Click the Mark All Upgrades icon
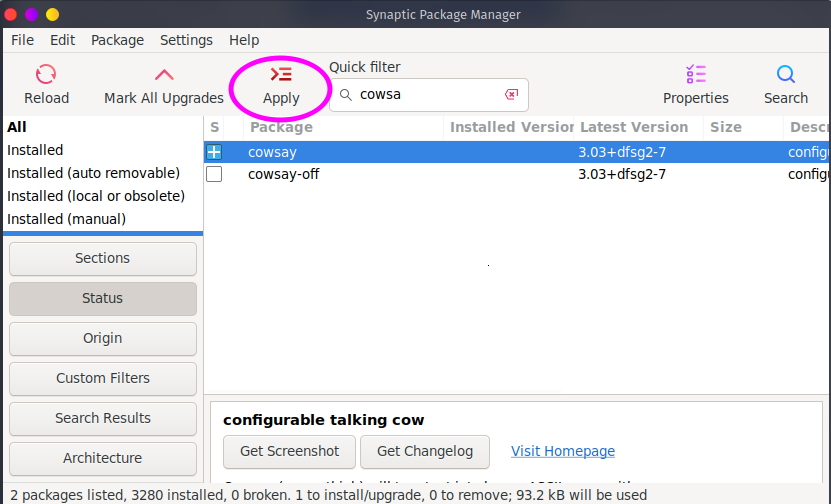 (x=164, y=75)
